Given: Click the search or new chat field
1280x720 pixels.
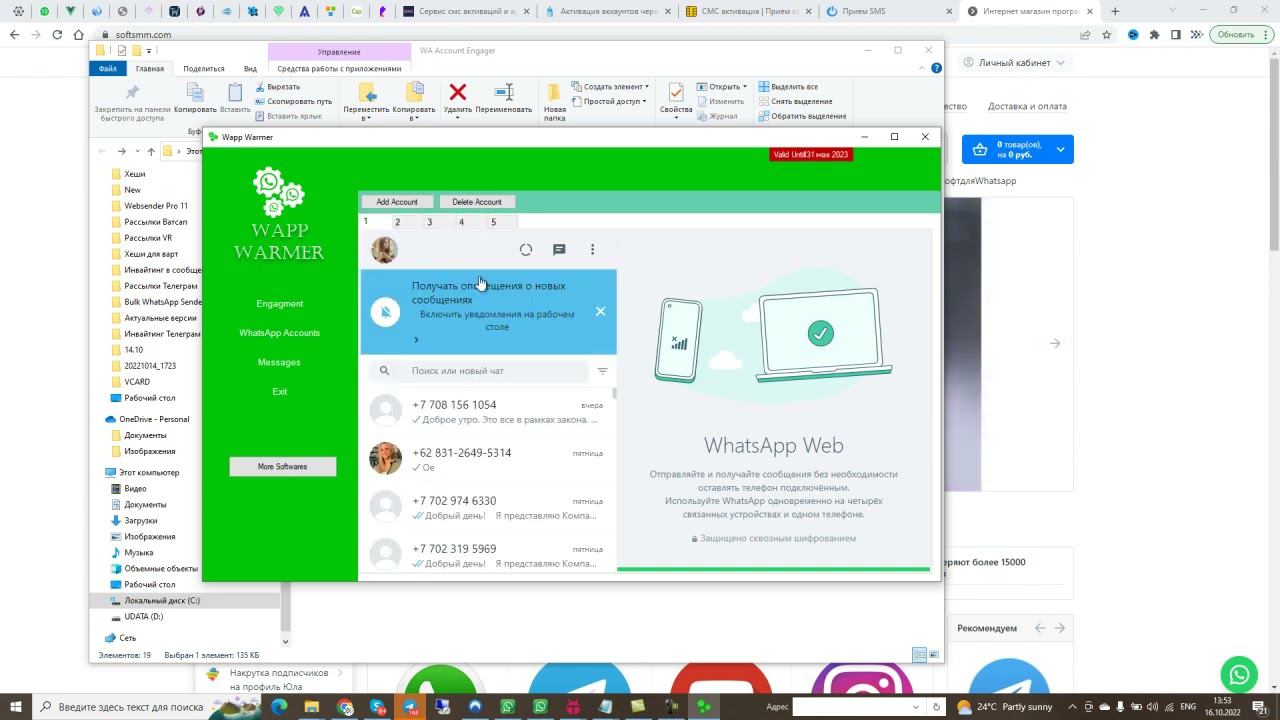Looking at the screenshot, I should [x=480, y=371].
